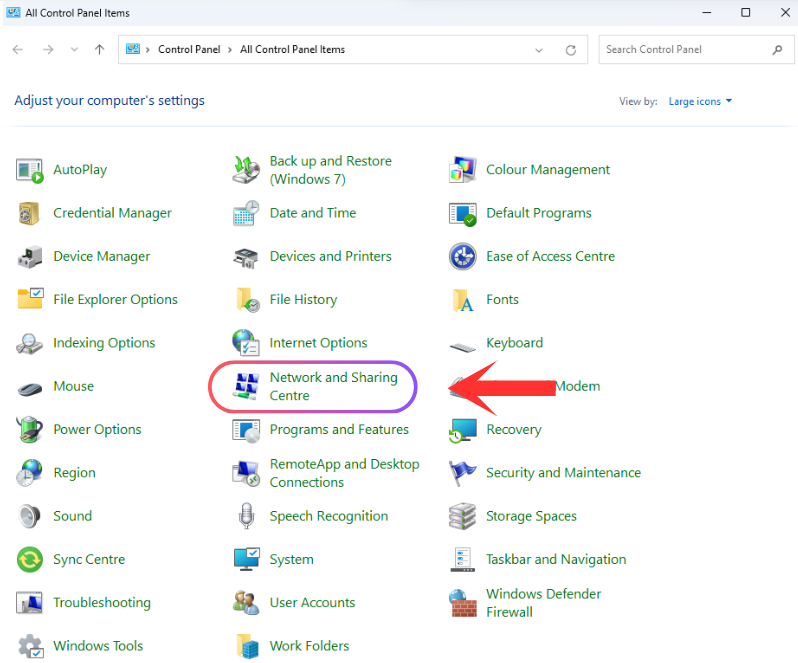Open the Windows Defender Firewall link

coord(544,603)
